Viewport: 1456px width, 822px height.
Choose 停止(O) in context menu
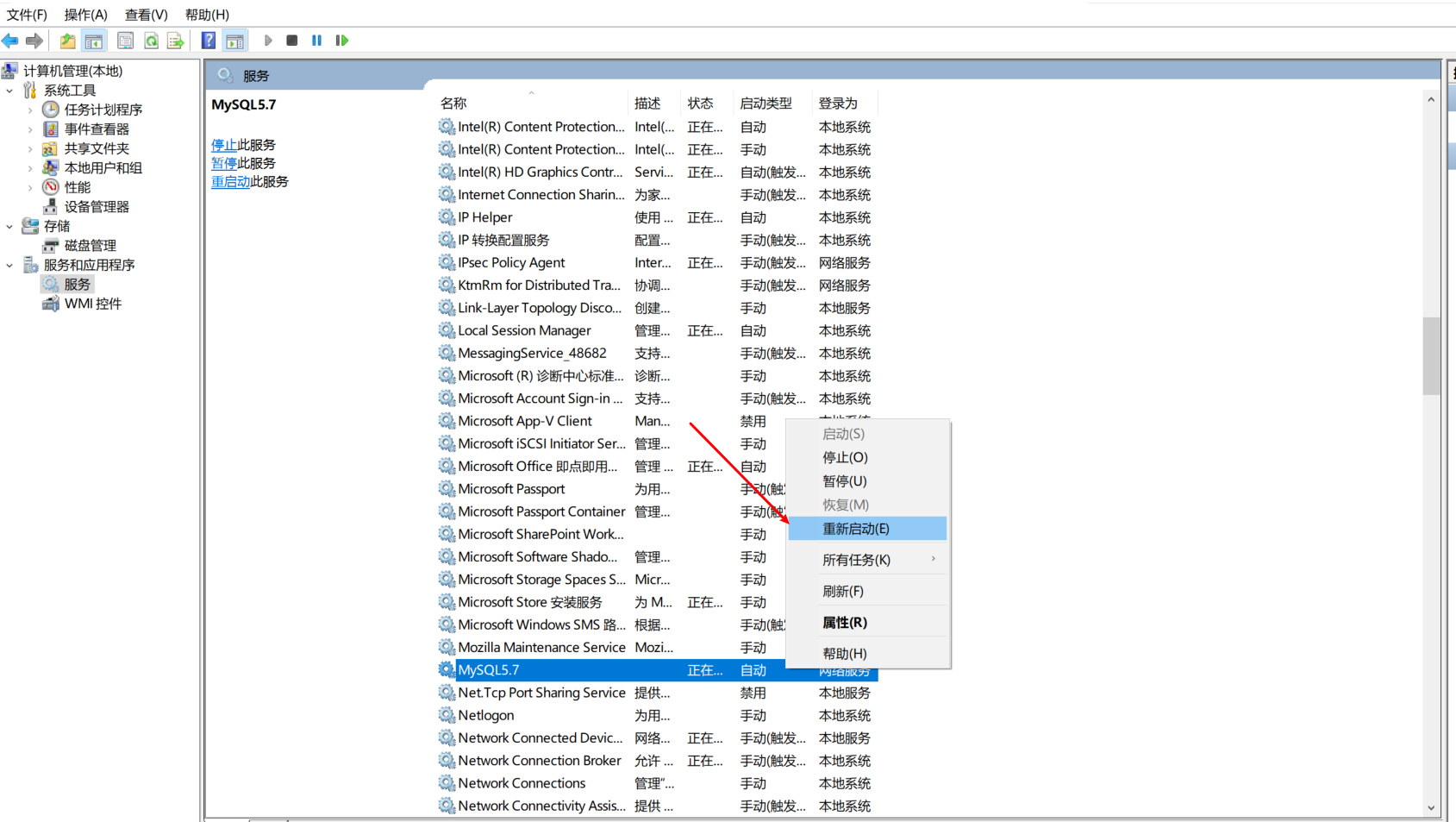(x=867, y=457)
